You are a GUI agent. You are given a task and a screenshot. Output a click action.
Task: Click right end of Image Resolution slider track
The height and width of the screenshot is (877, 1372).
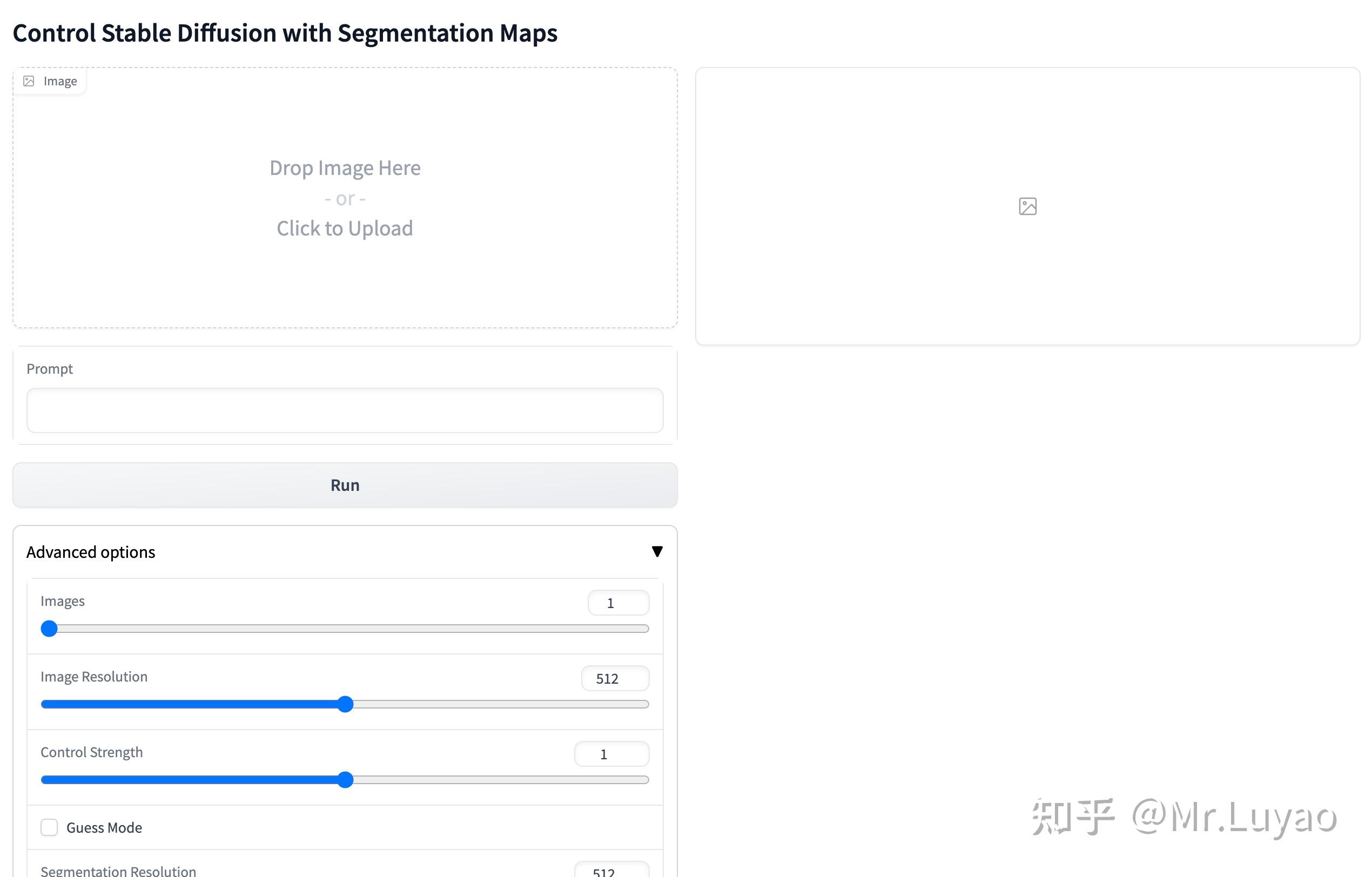pyautogui.click(x=644, y=704)
